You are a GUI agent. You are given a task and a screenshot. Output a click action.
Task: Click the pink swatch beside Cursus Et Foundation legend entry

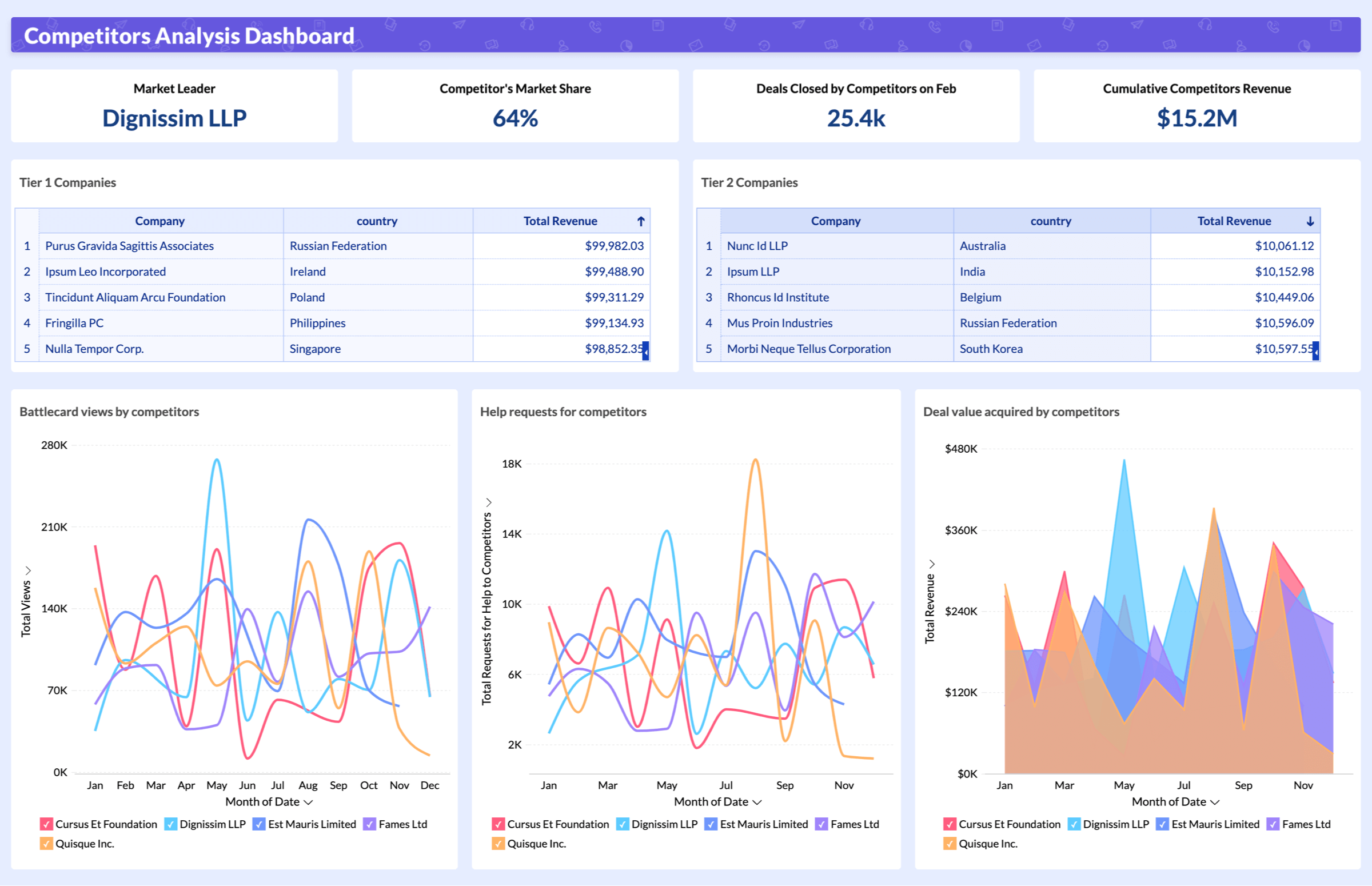coord(46,824)
